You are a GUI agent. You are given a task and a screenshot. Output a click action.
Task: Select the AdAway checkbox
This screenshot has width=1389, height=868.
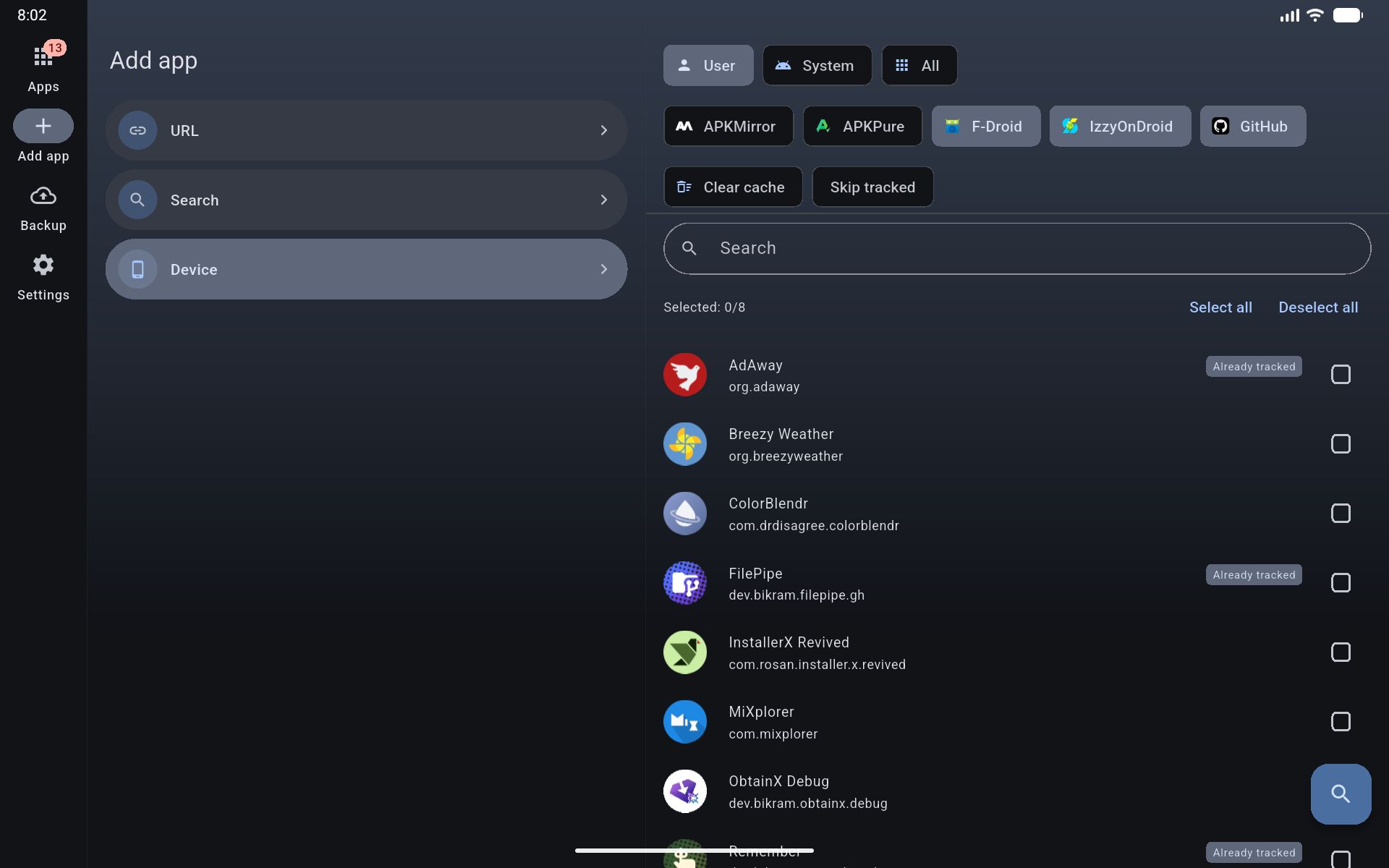[1341, 375]
